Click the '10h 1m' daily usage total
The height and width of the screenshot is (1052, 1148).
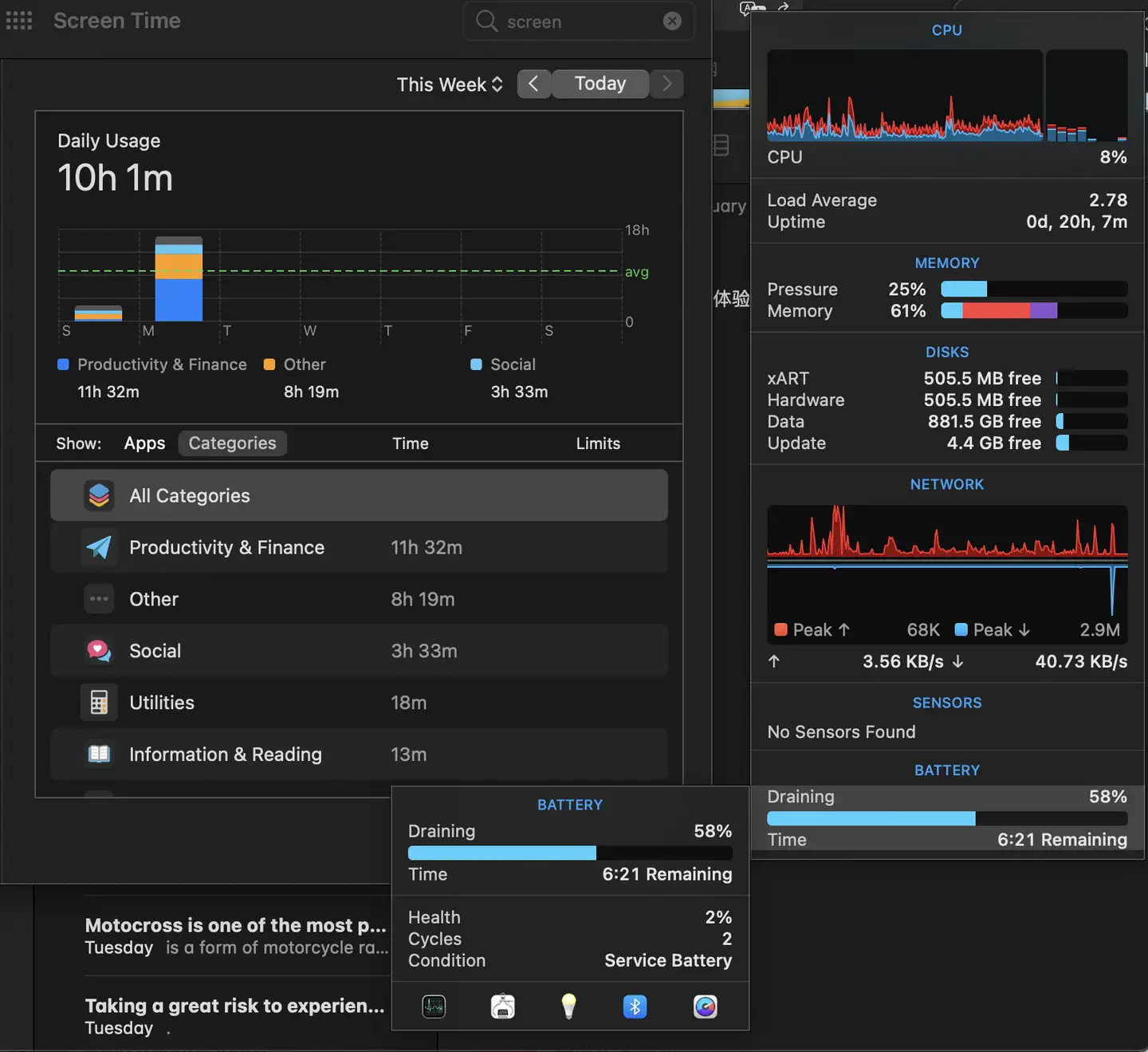[x=116, y=178]
